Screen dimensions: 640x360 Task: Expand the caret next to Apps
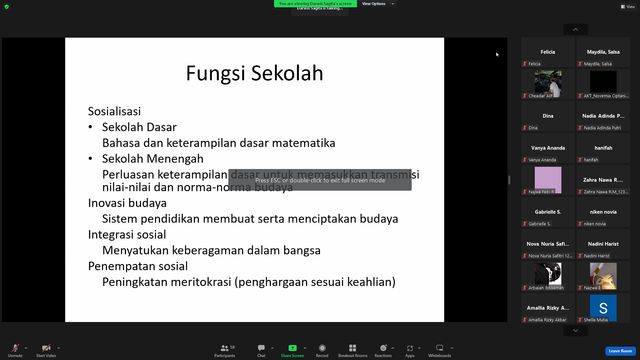pos(419,348)
